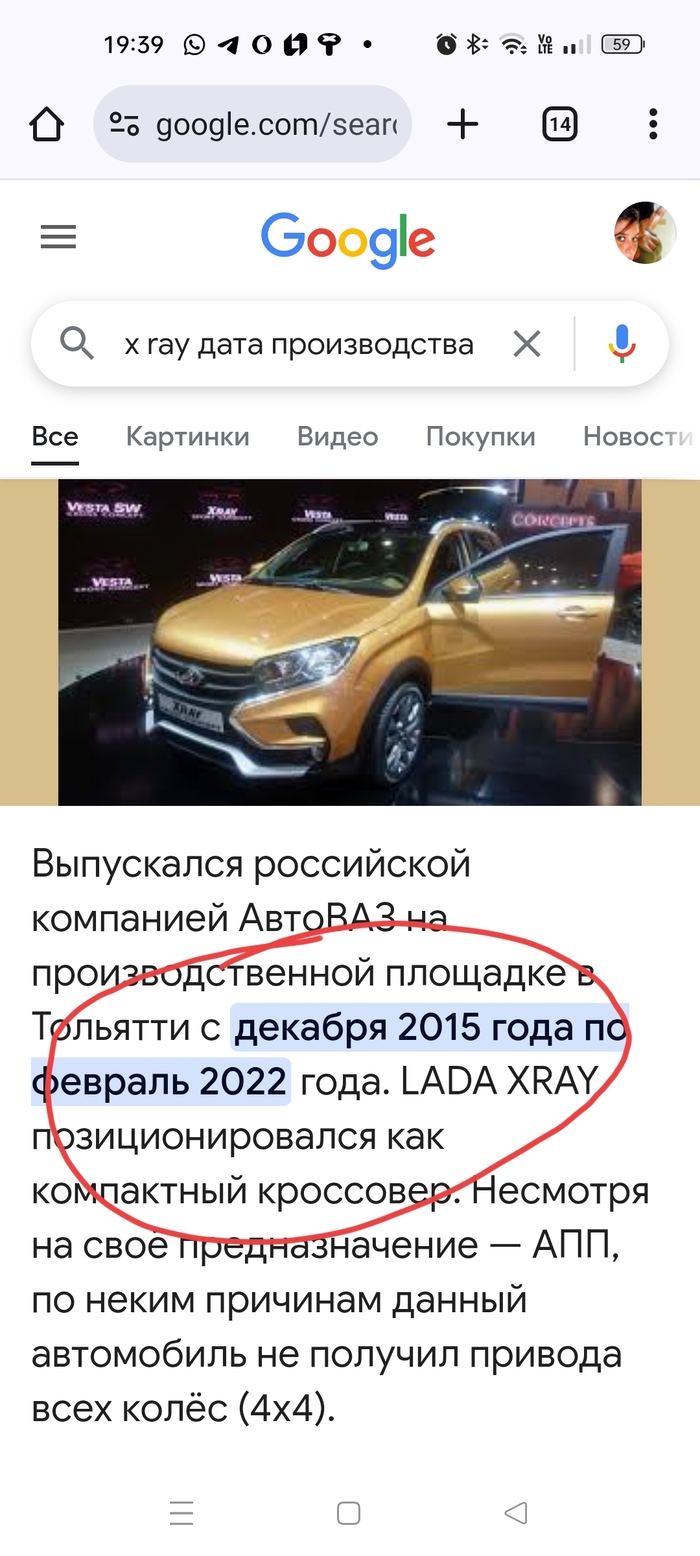Open the tab switcher showing 14 tabs
Screen dimensions: 700x1556
[x=559, y=124]
